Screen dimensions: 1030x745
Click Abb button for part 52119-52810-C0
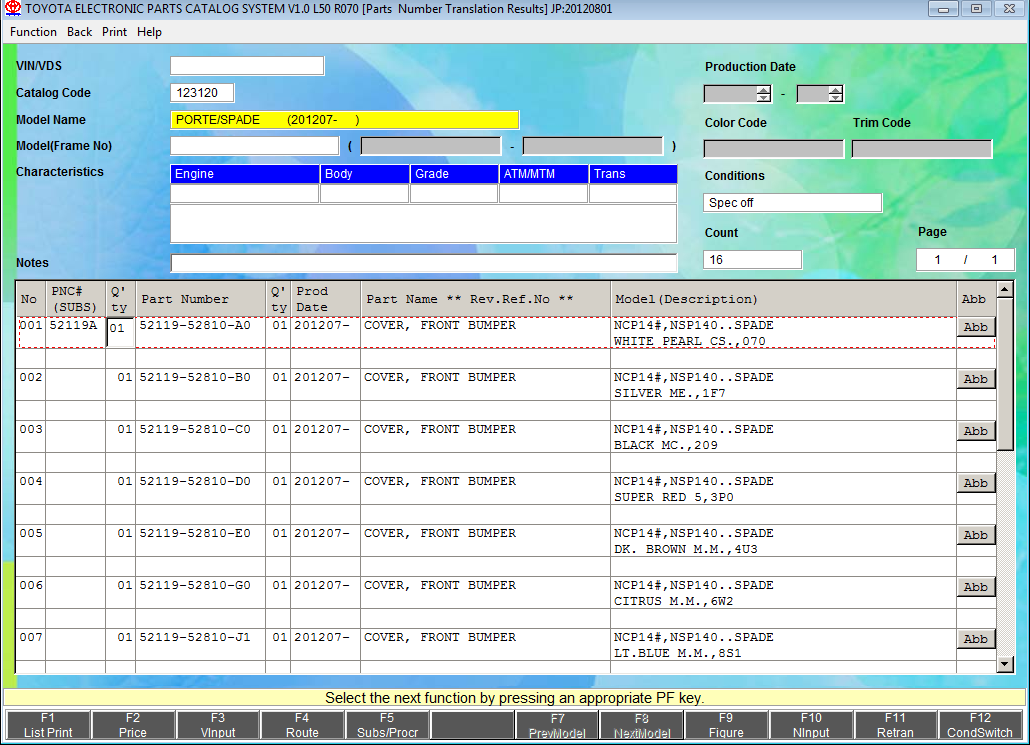[x=975, y=431]
